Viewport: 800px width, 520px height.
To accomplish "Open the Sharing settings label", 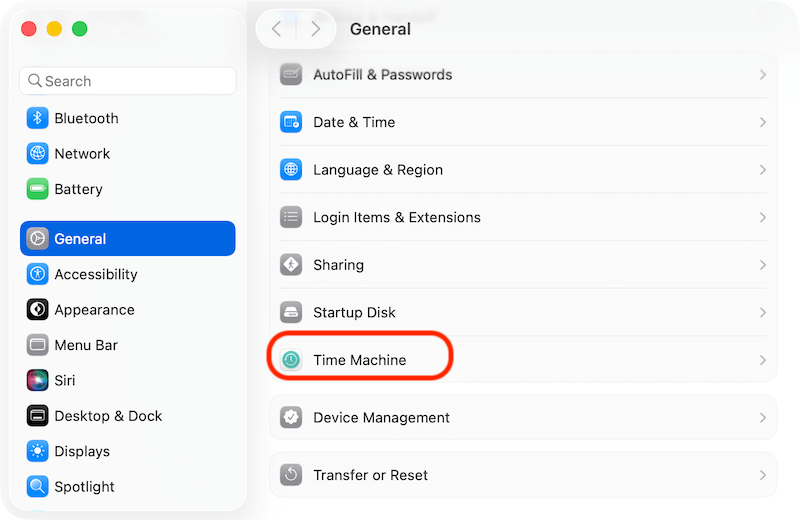I will [x=338, y=265].
